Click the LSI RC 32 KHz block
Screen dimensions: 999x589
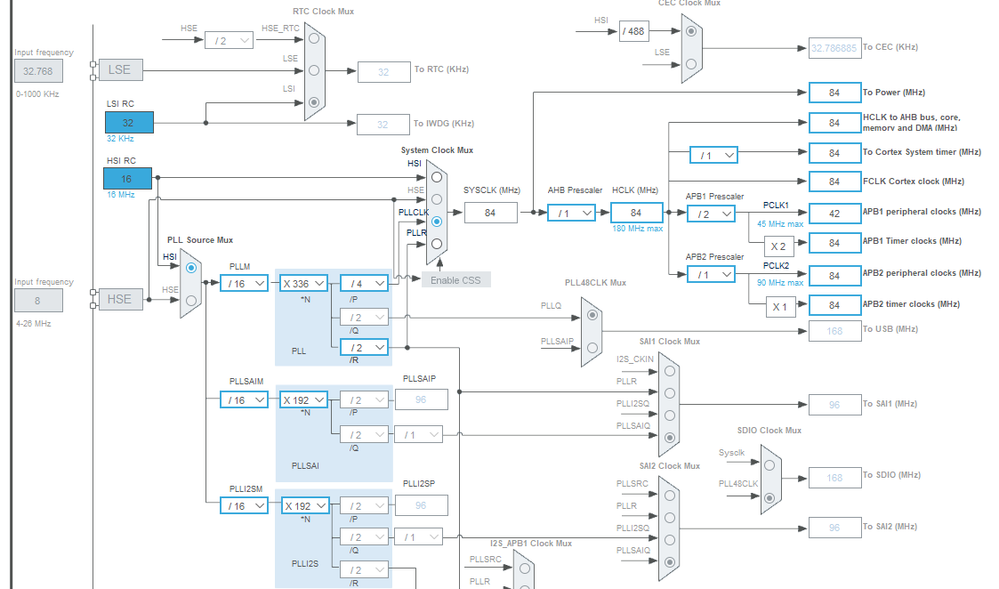[129, 122]
